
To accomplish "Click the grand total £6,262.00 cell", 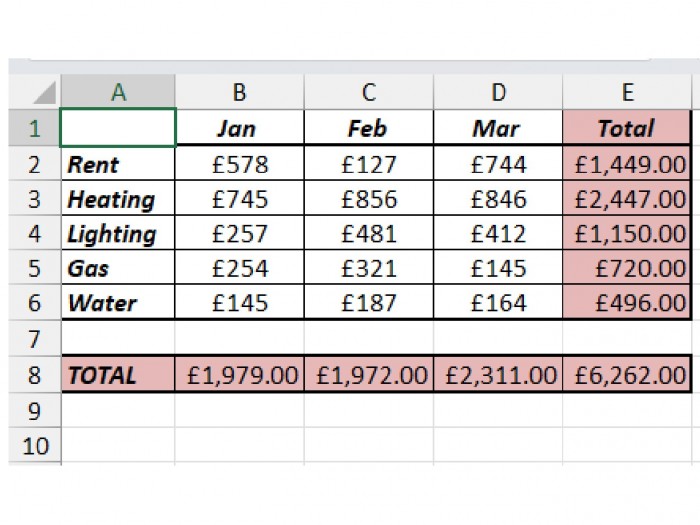I will point(627,375).
